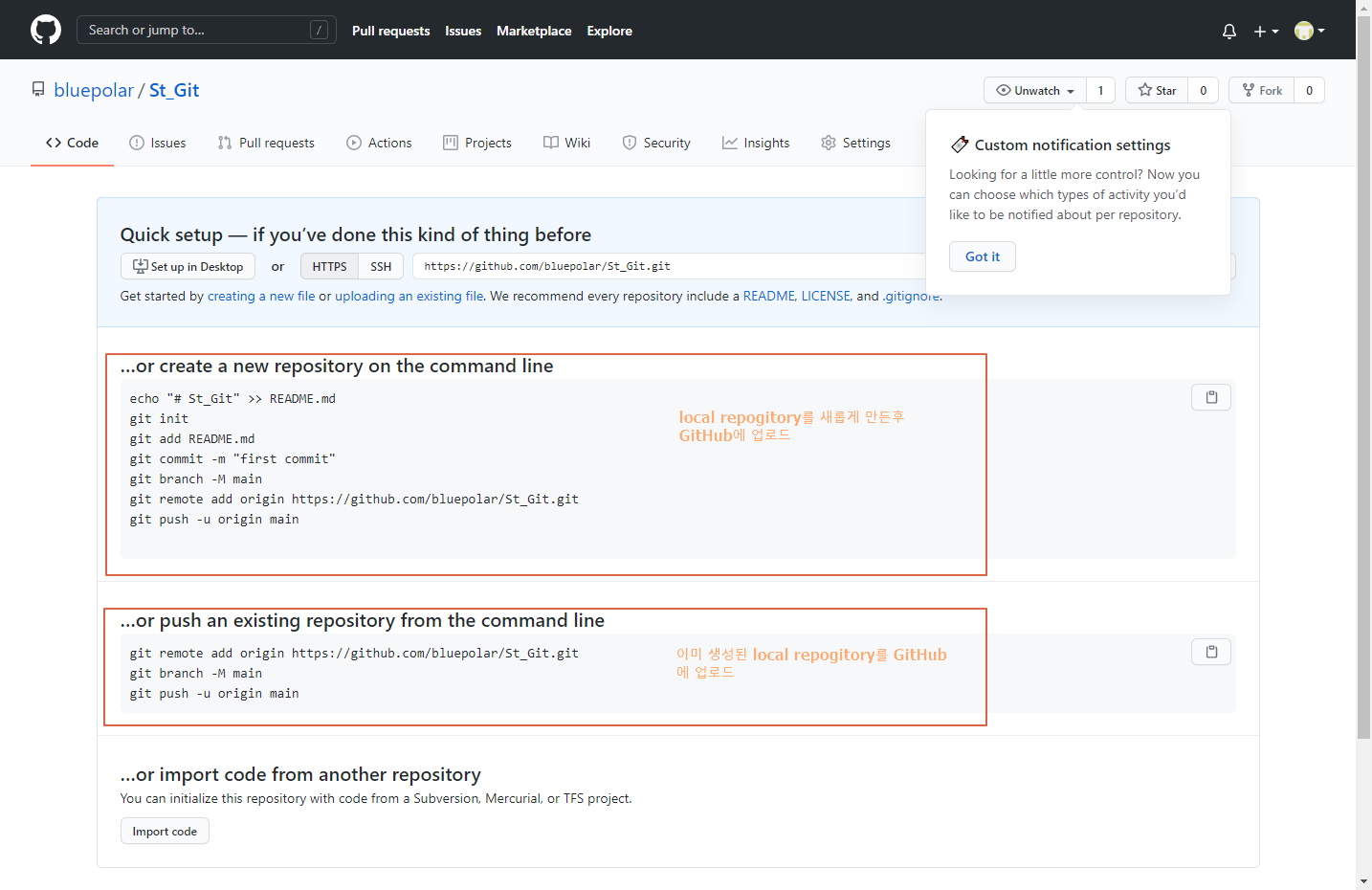The height and width of the screenshot is (890, 1372).
Task: Click the 'git add README.md' command line
Action: coord(192,438)
